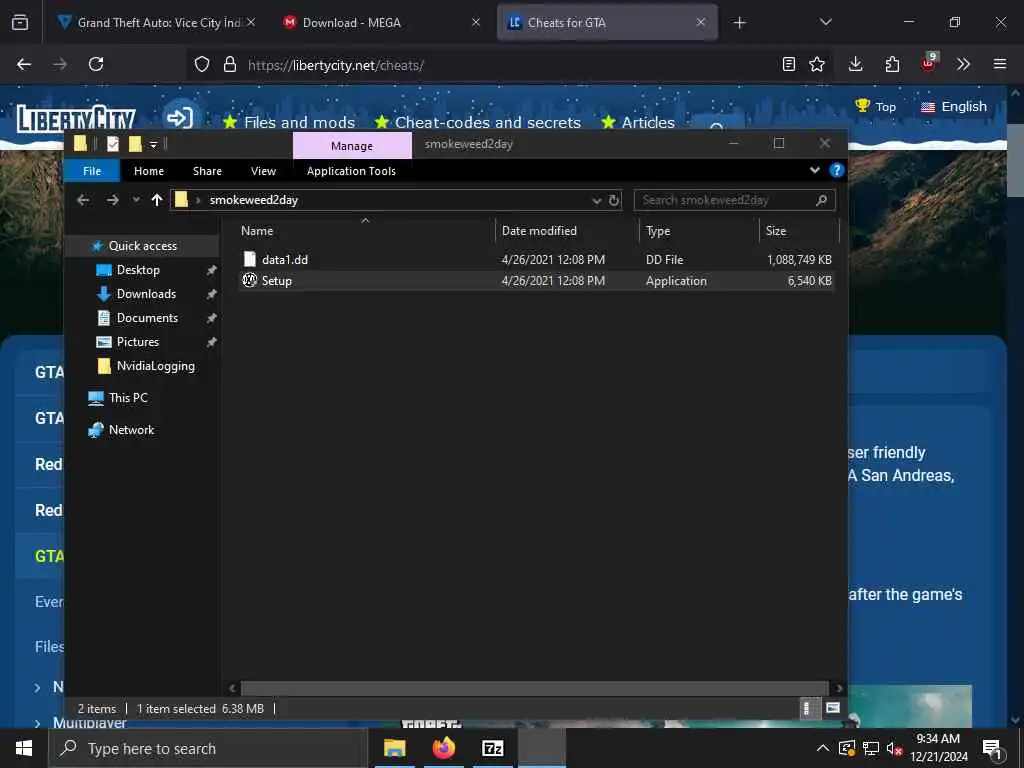1024x768 pixels.
Task: Bookmark this page with the star icon
Action: (816, 64)
